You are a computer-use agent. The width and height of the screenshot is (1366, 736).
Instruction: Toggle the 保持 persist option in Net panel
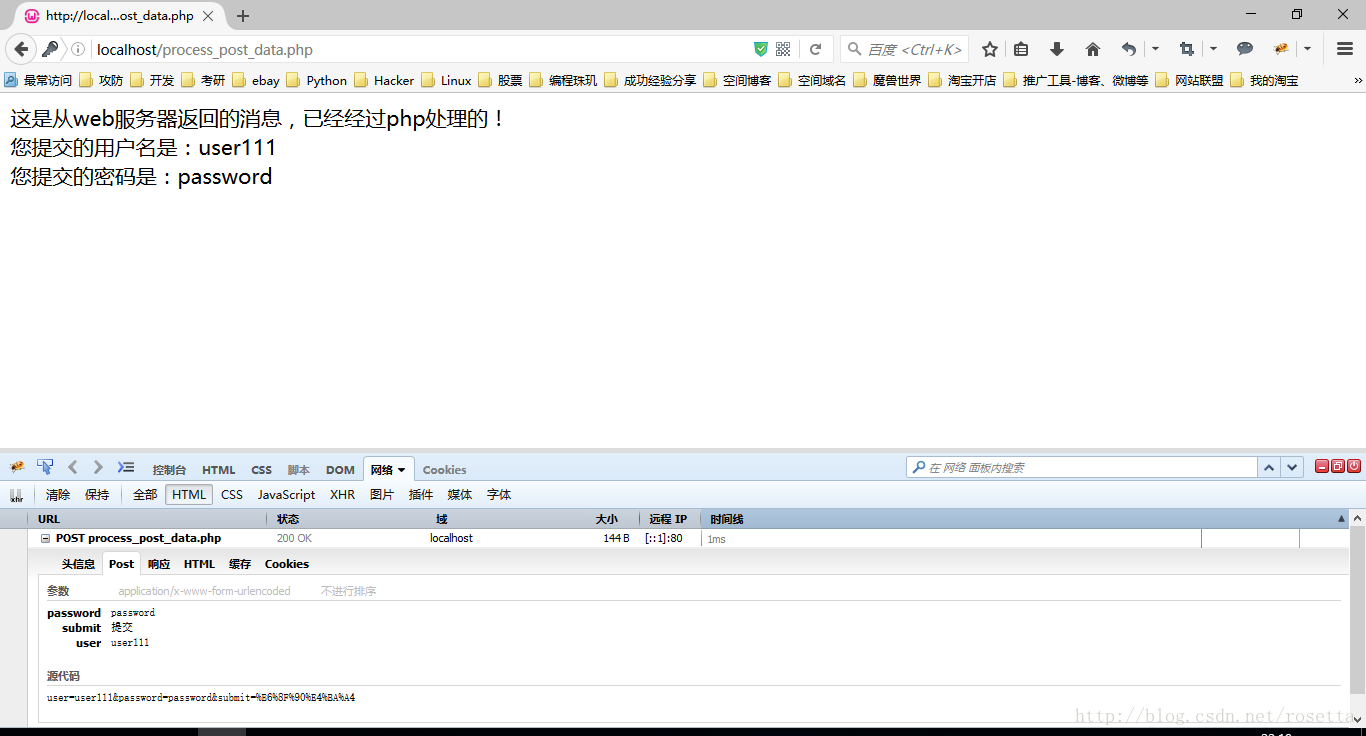[97, 495]
